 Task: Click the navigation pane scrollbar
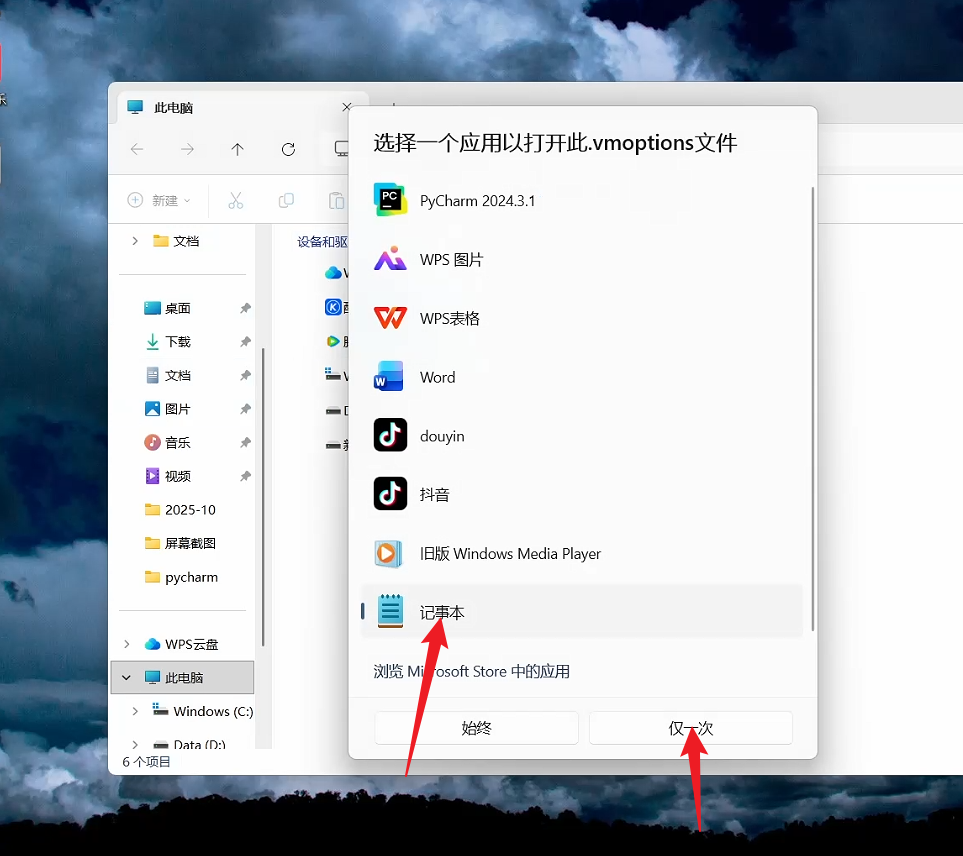coord(263,497)
